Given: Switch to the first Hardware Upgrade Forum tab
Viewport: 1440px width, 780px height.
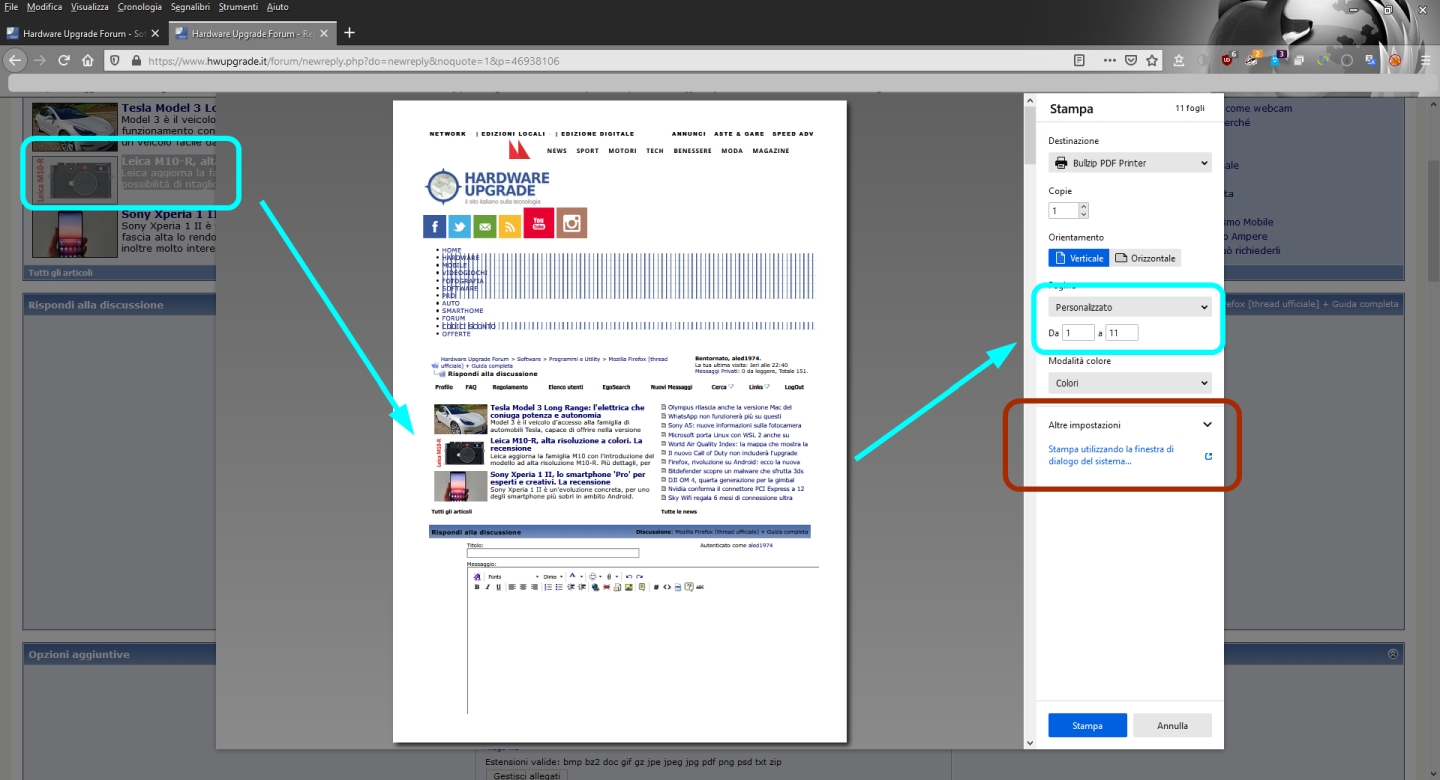Looking at the screenshot, I should coord(83,33).
